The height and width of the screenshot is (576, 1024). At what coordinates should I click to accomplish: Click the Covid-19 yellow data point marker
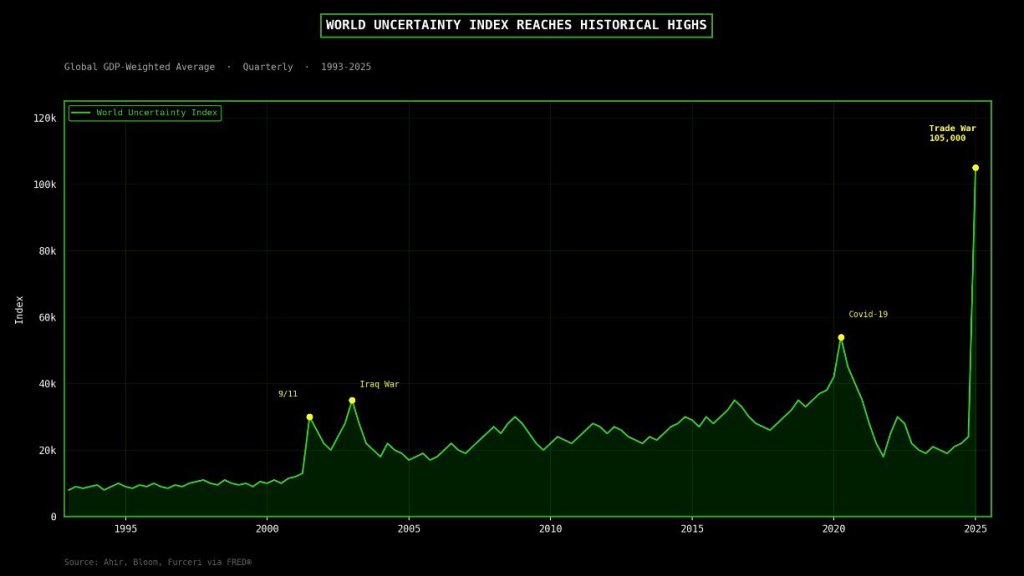pos(841,338)
